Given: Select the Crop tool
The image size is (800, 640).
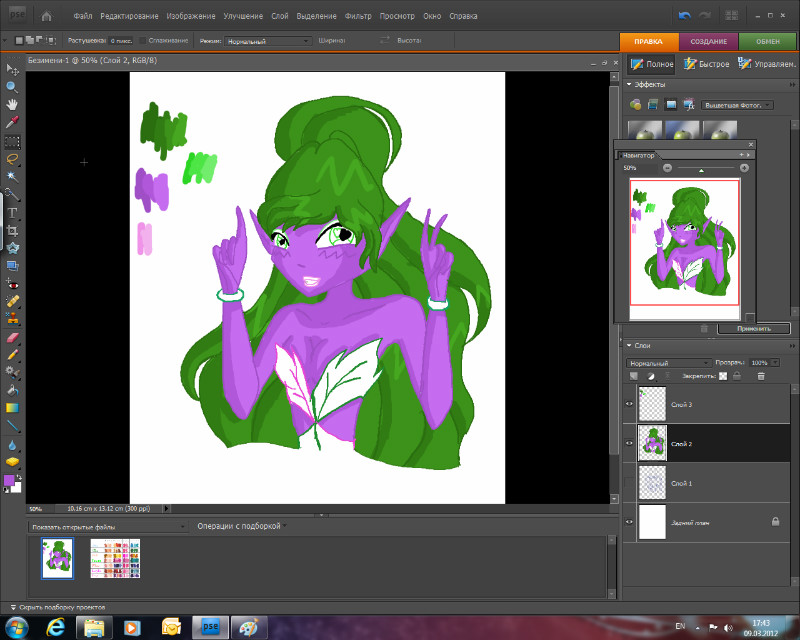Looking at the screenshot, I should (x=13, y=230).
